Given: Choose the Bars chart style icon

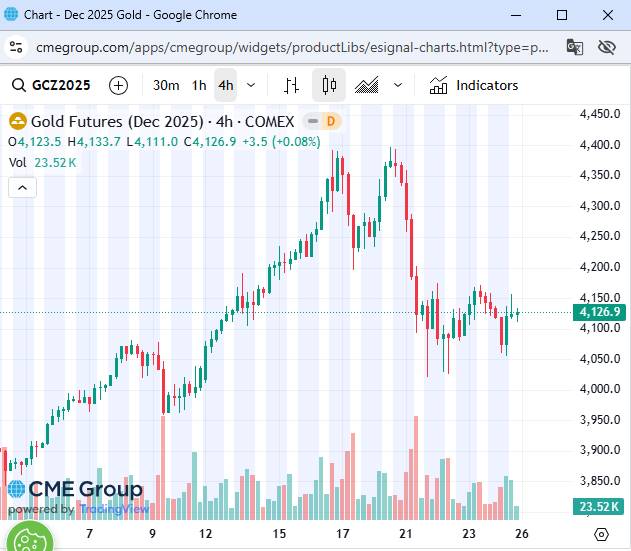Looking at the screenshot, I should (x=291, y=85).
